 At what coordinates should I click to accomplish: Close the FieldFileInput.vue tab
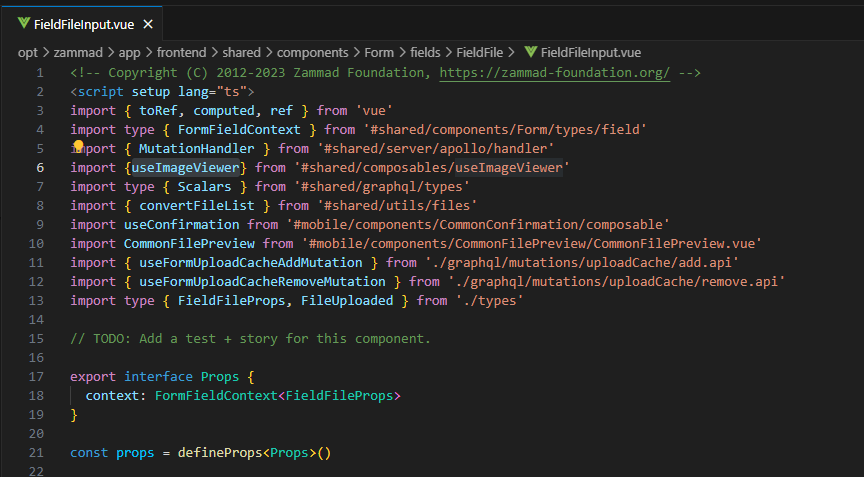pyautogui.click(x=148, y=24)
